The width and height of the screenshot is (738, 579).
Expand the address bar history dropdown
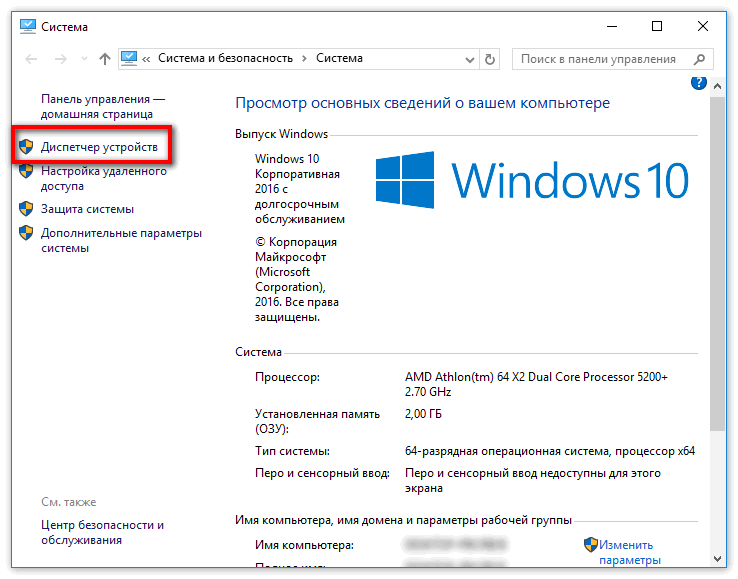[x=469, y=59]
